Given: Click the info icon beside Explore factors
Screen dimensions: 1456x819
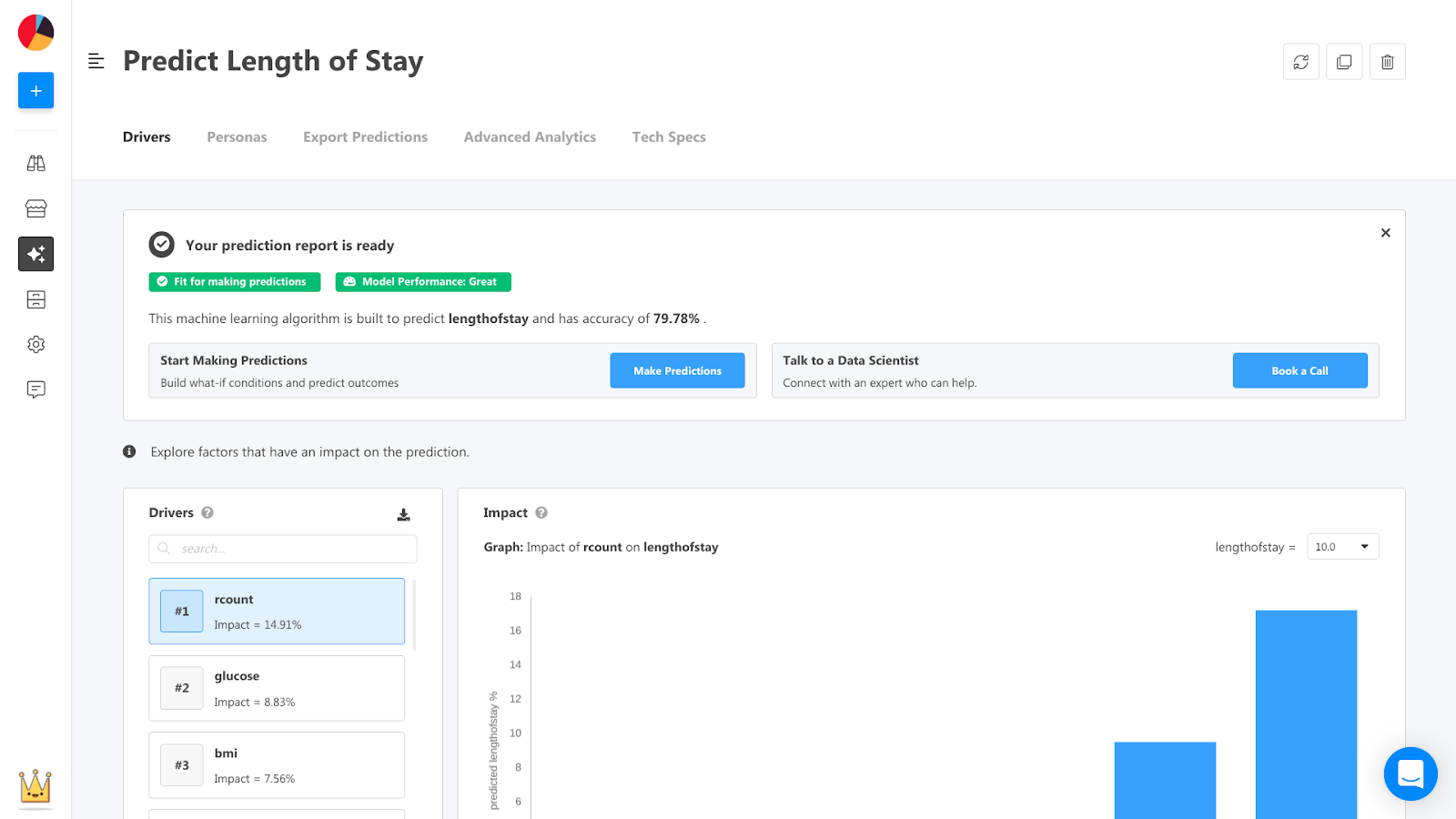Looking at the screenshot, I should click(129, 451).
